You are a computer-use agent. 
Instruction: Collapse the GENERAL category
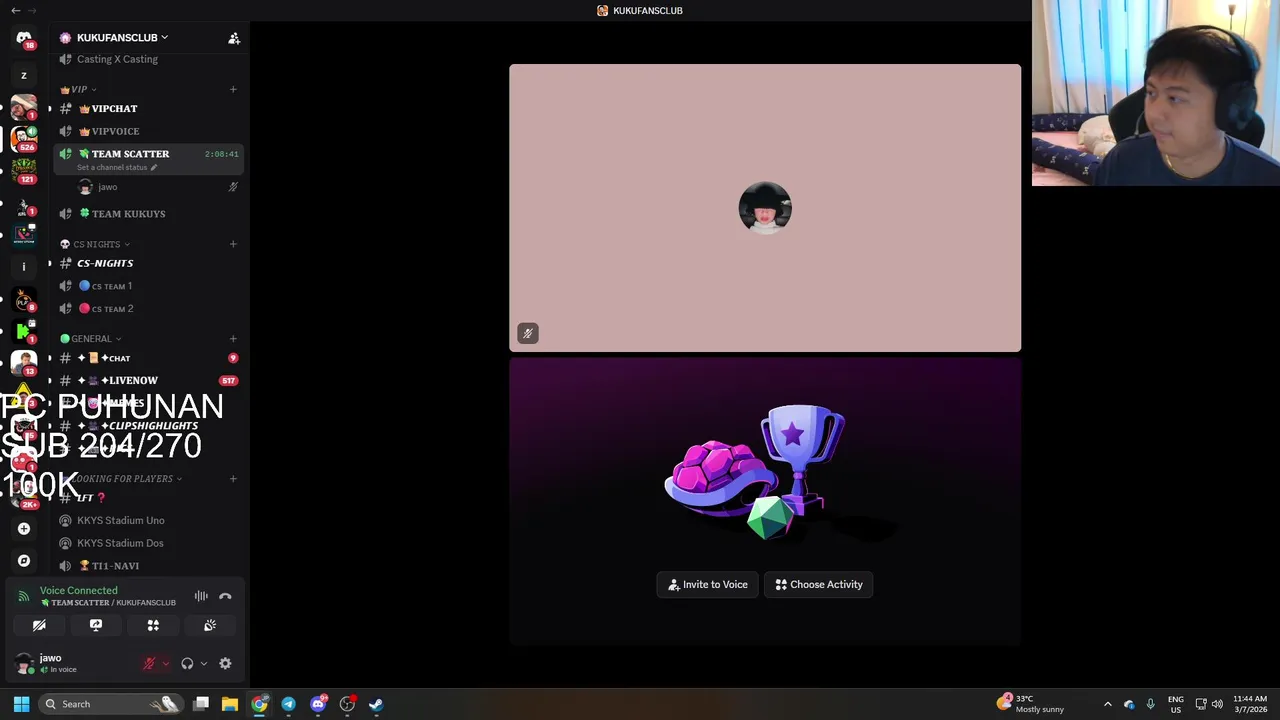point(91,339)
